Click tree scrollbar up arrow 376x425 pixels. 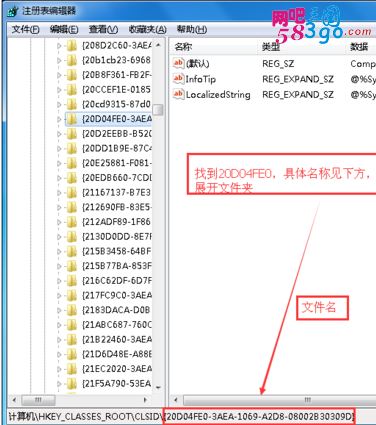point(158,45)
